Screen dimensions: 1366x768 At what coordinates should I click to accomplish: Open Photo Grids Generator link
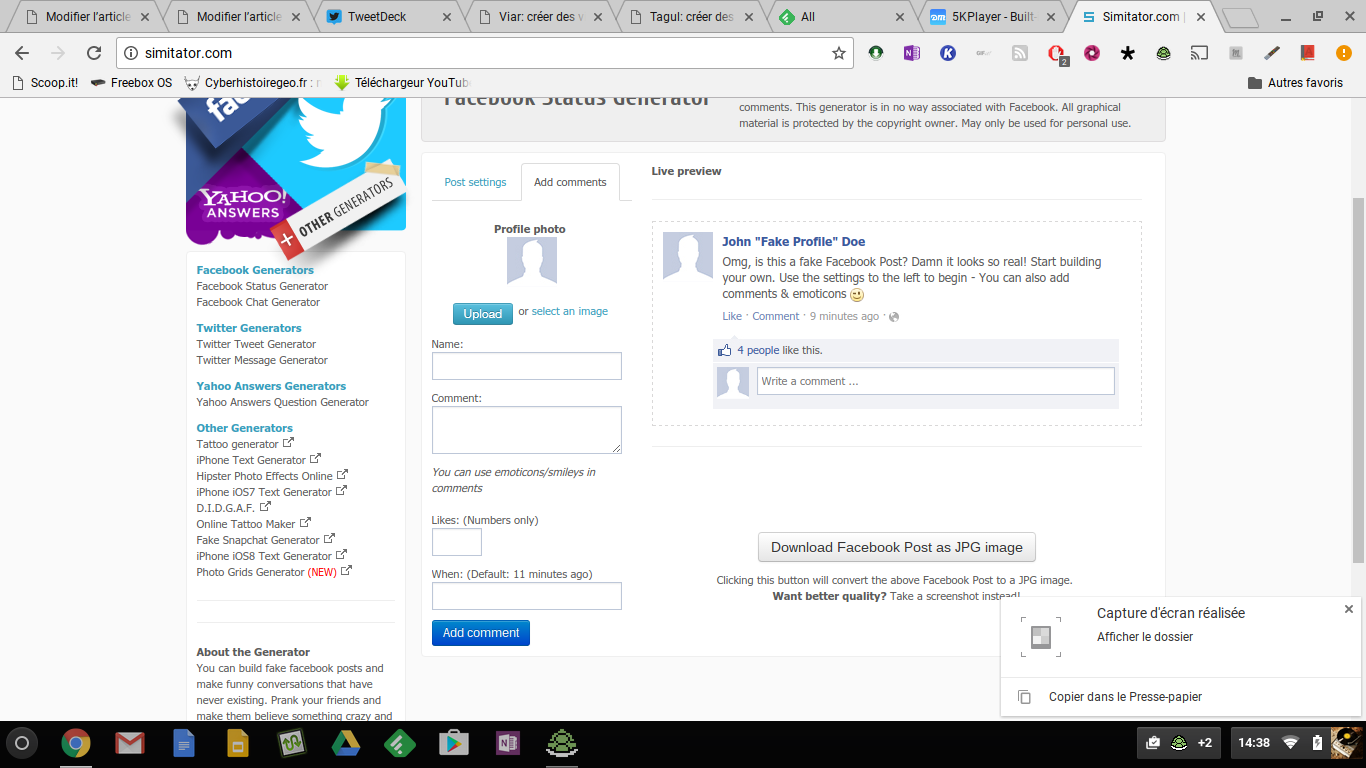click(274, 572)
